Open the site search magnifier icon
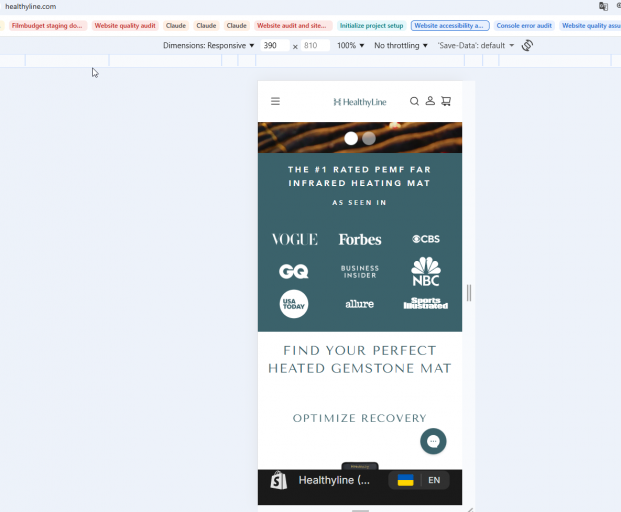Viewport: 621px width, 512px height. [x=414, y=101]
